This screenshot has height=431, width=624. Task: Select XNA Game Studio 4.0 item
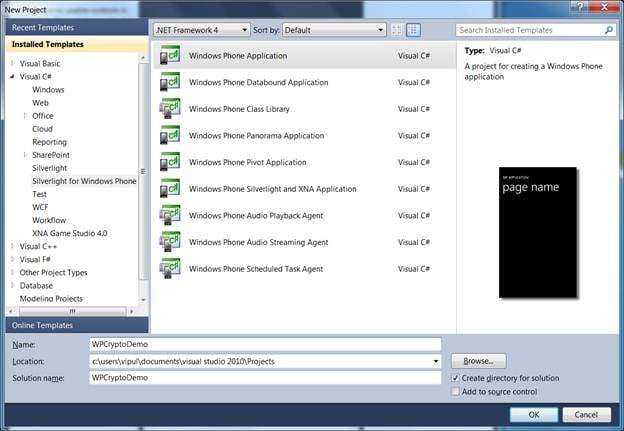click(70, 233)
